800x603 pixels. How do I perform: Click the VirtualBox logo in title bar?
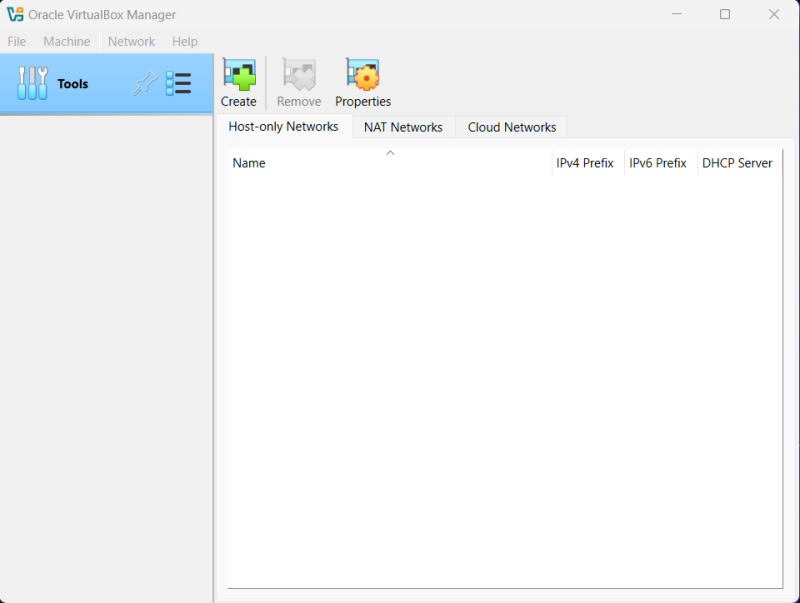[x=15, y=14]
